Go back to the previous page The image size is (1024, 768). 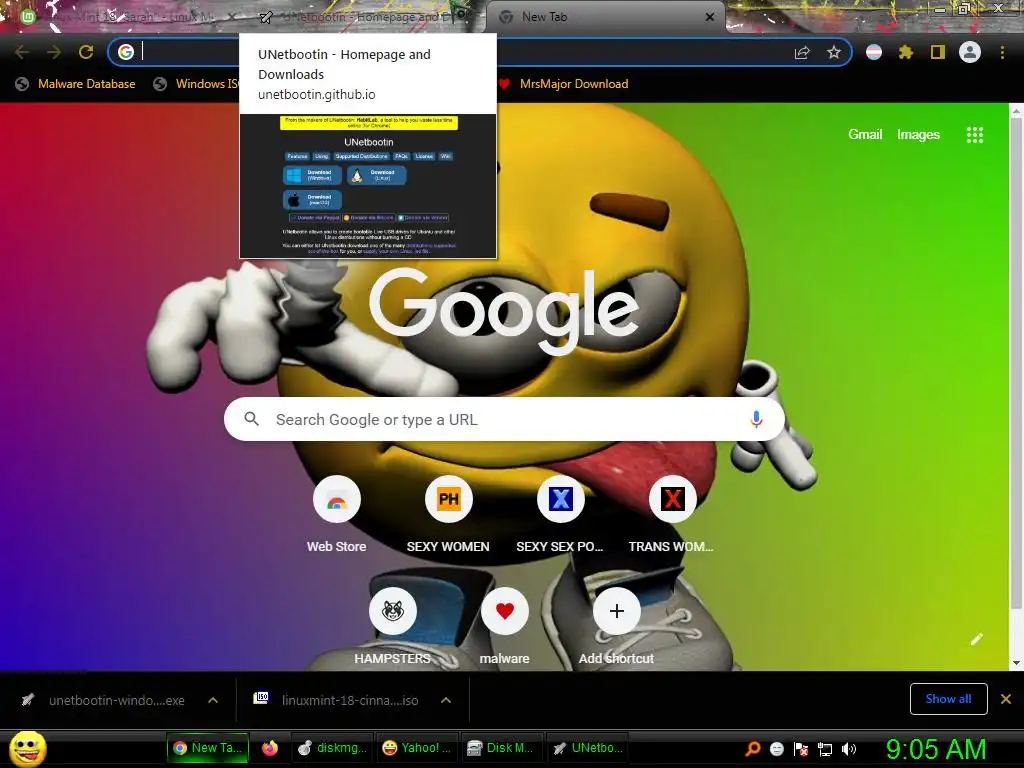tap(22, 52)
